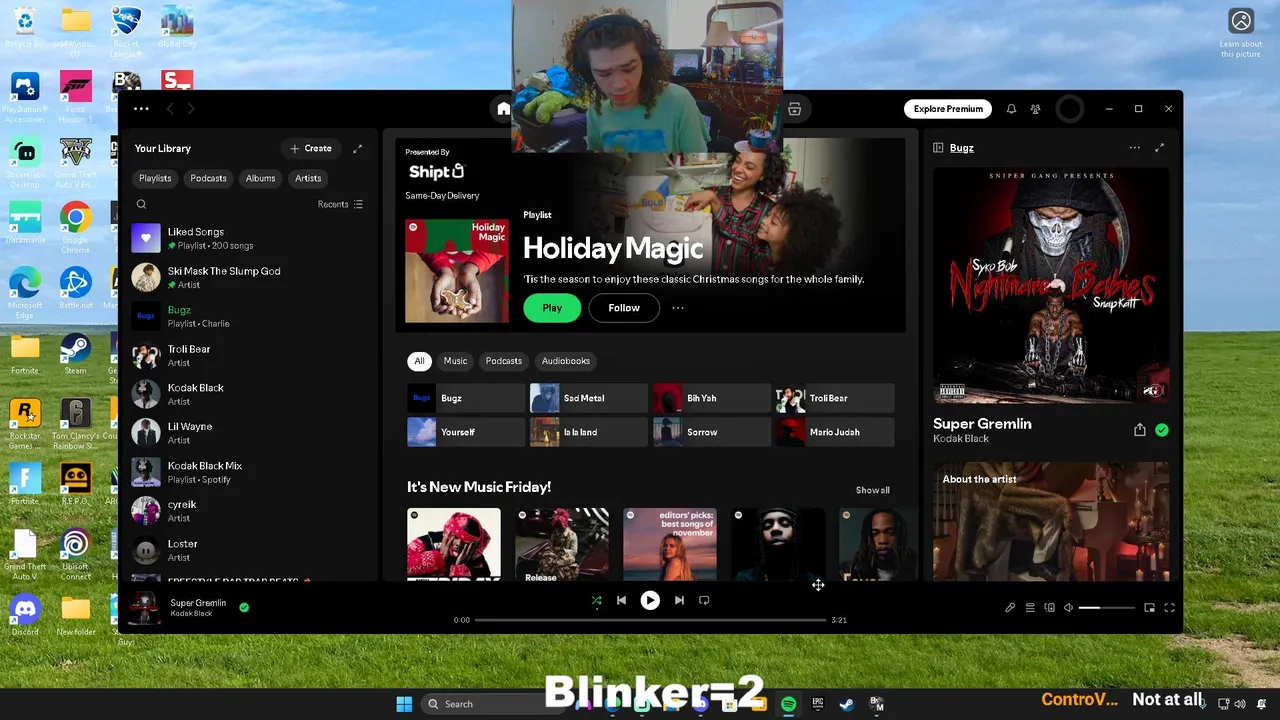The height and width of the screenshot is (720, 1280).
Task: Open the What's New notifications bell
Action: (x=1011, y=109)
